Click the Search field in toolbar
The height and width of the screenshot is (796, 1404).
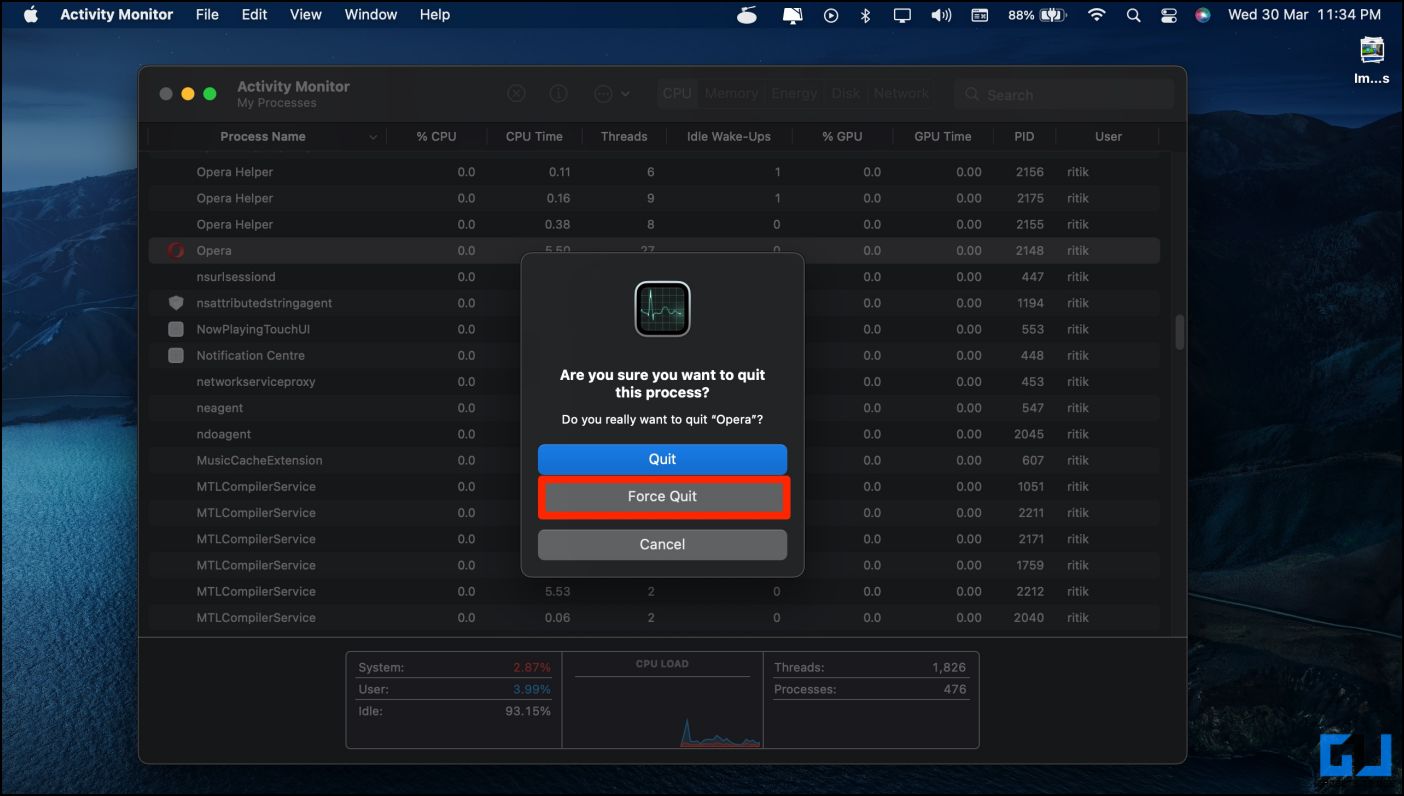click(x=1063, y=94)
